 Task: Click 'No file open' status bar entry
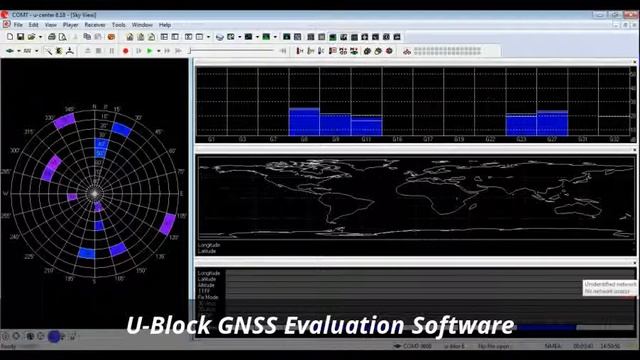point(493,346)
